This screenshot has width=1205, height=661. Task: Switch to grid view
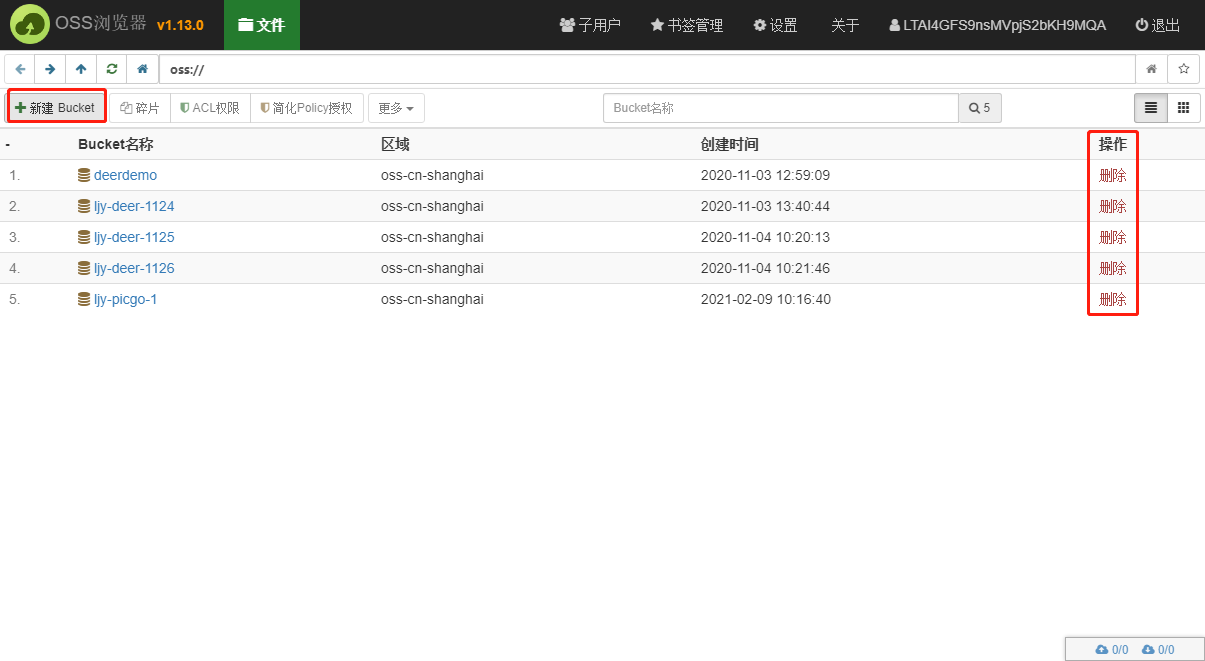pyautogui.click(x=1184, y=108)
